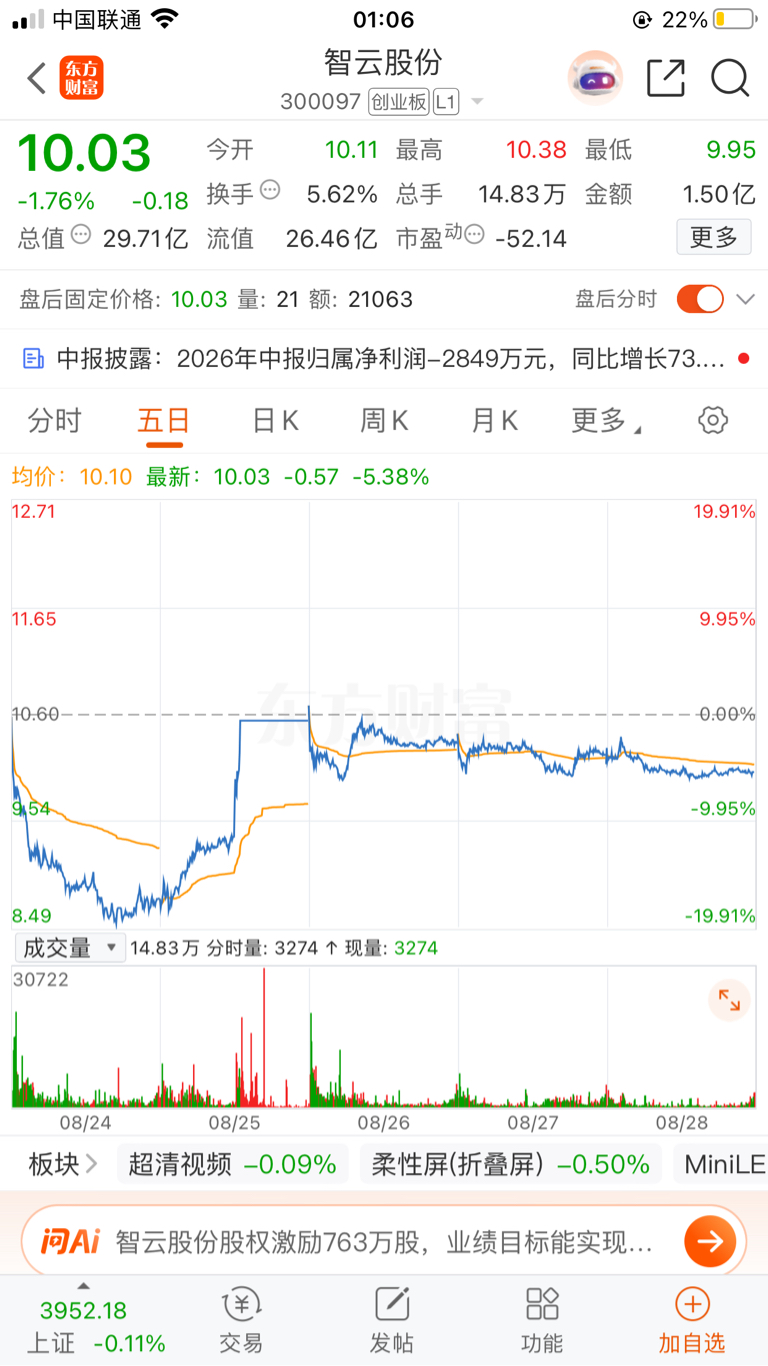Tap the share export icon

click(x=666, y=78)
